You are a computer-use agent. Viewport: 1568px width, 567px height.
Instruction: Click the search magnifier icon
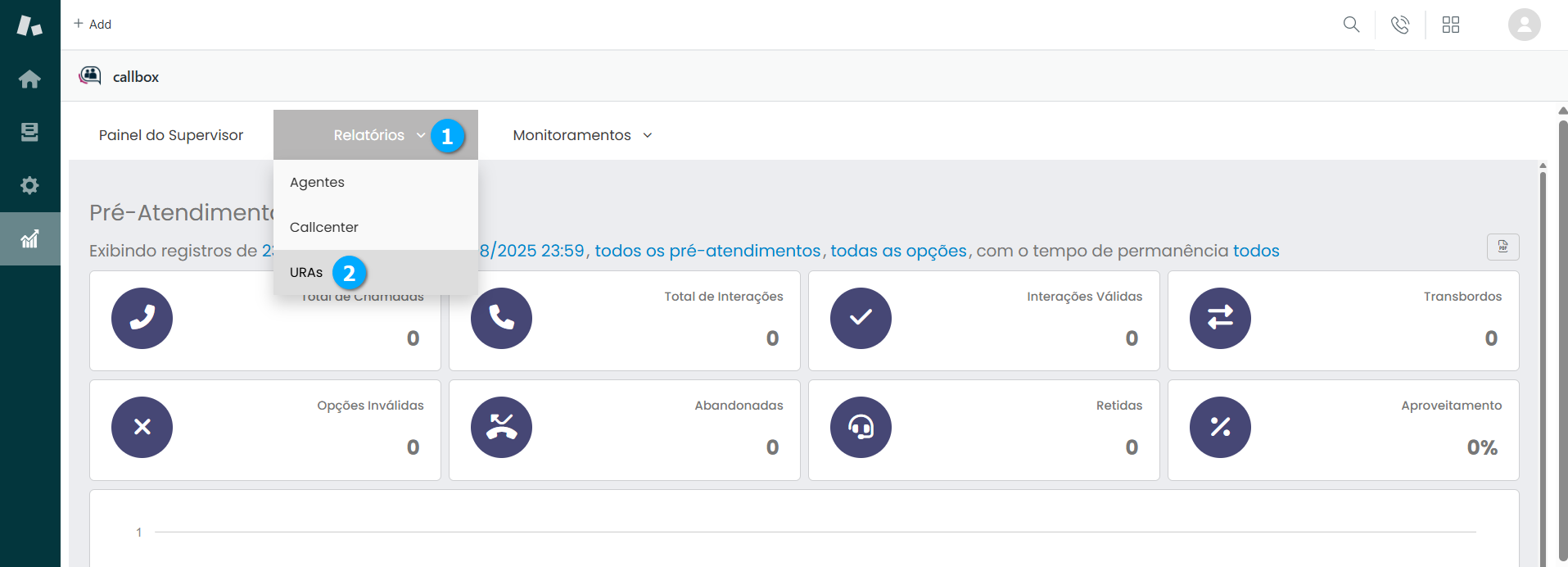(1351, 25)
